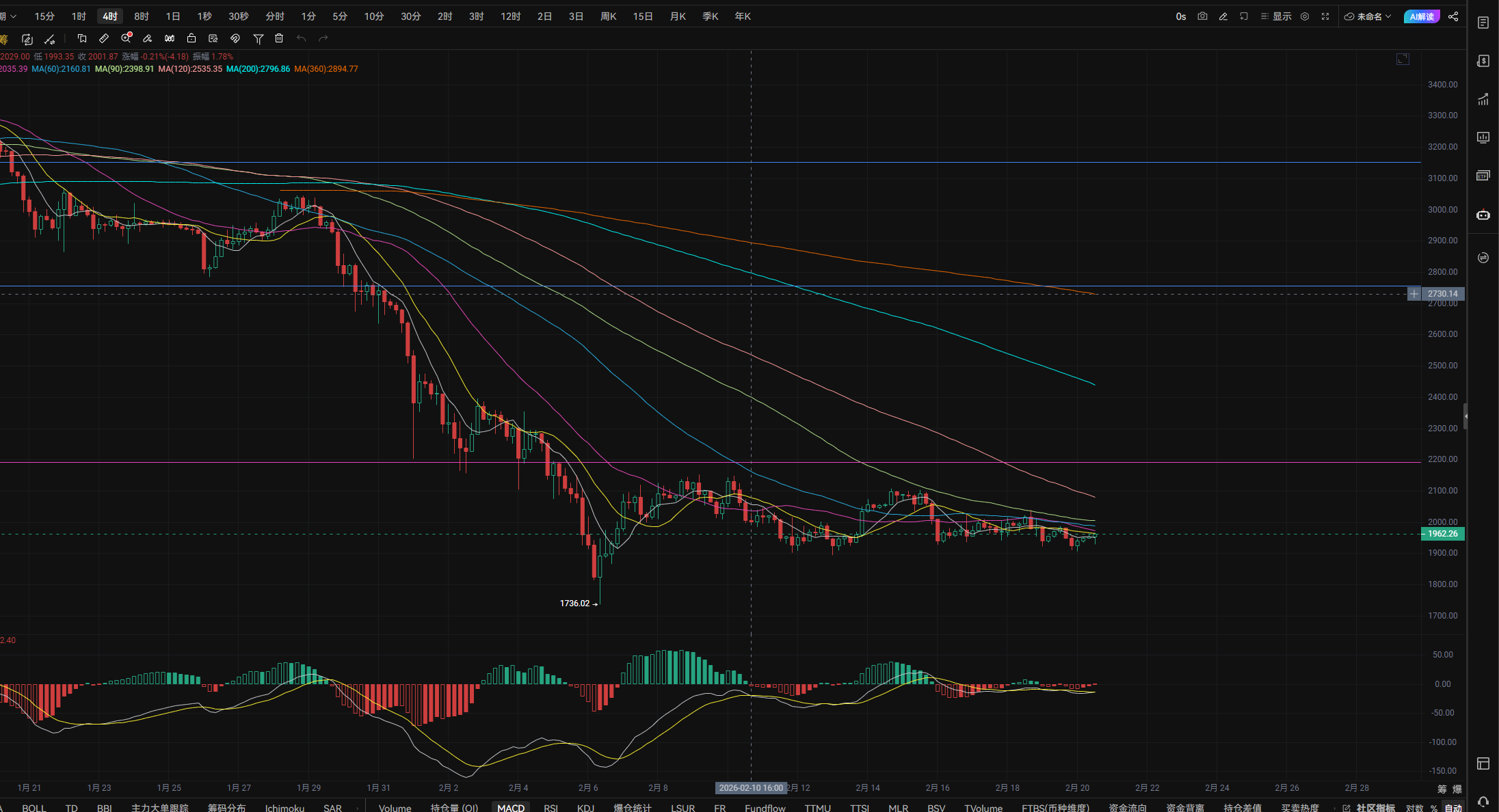This screenshot has height=812, width=1499.
Task: Click the trash icon to delete drawings
Action: [279, 38]
